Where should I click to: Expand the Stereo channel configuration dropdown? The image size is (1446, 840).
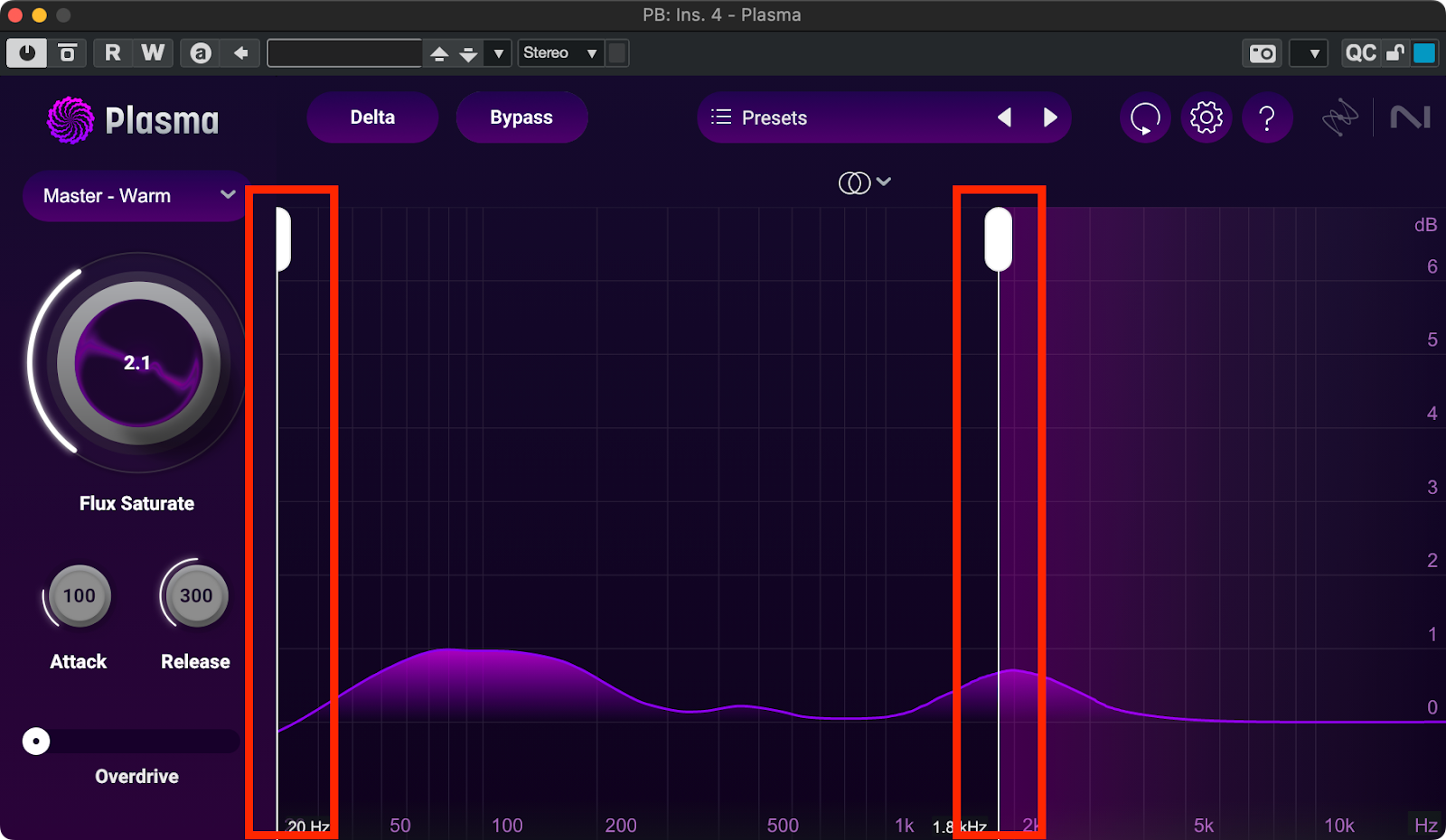pos(560,53)
